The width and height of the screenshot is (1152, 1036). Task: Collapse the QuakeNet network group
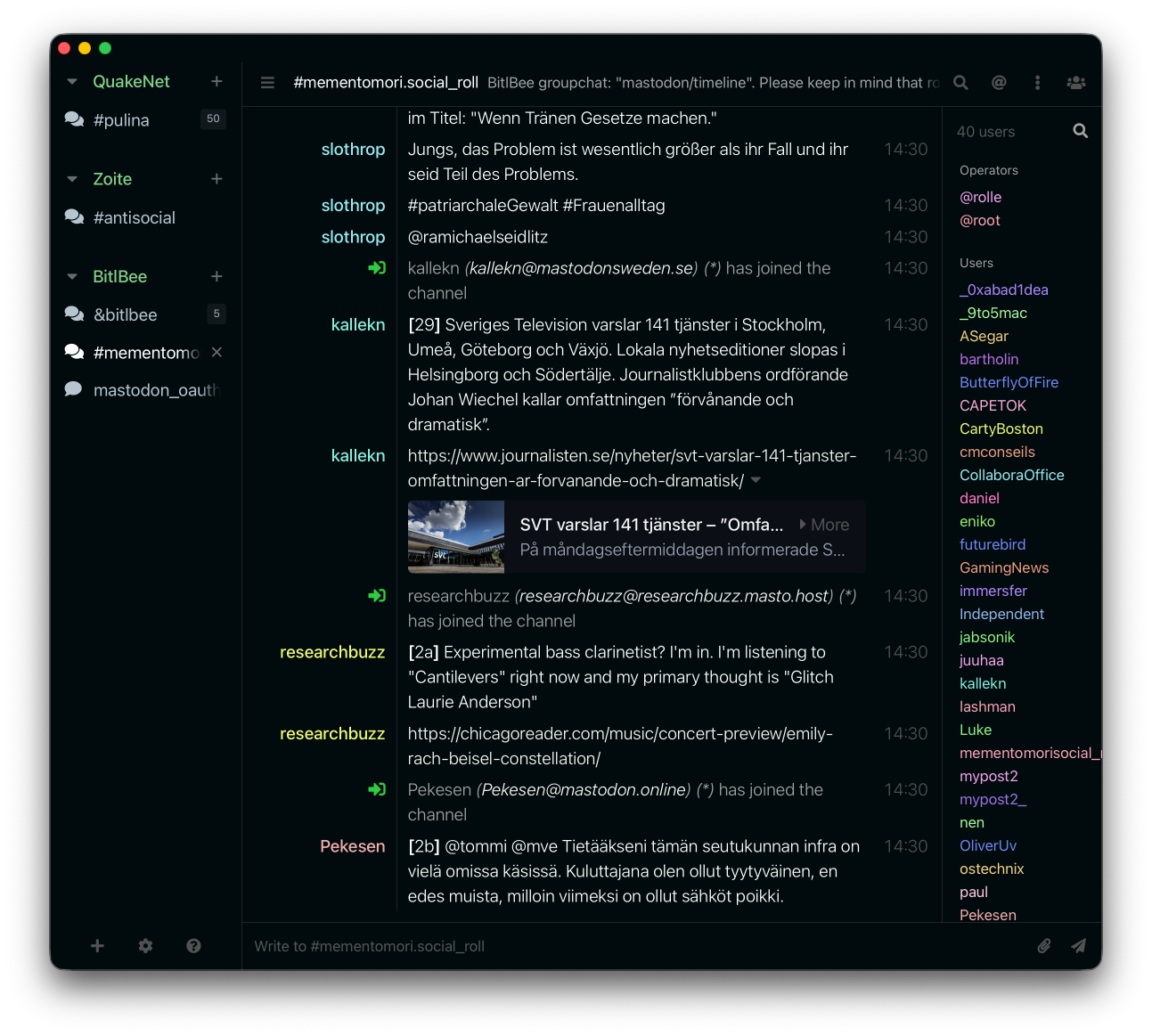[x=72, y=82]
